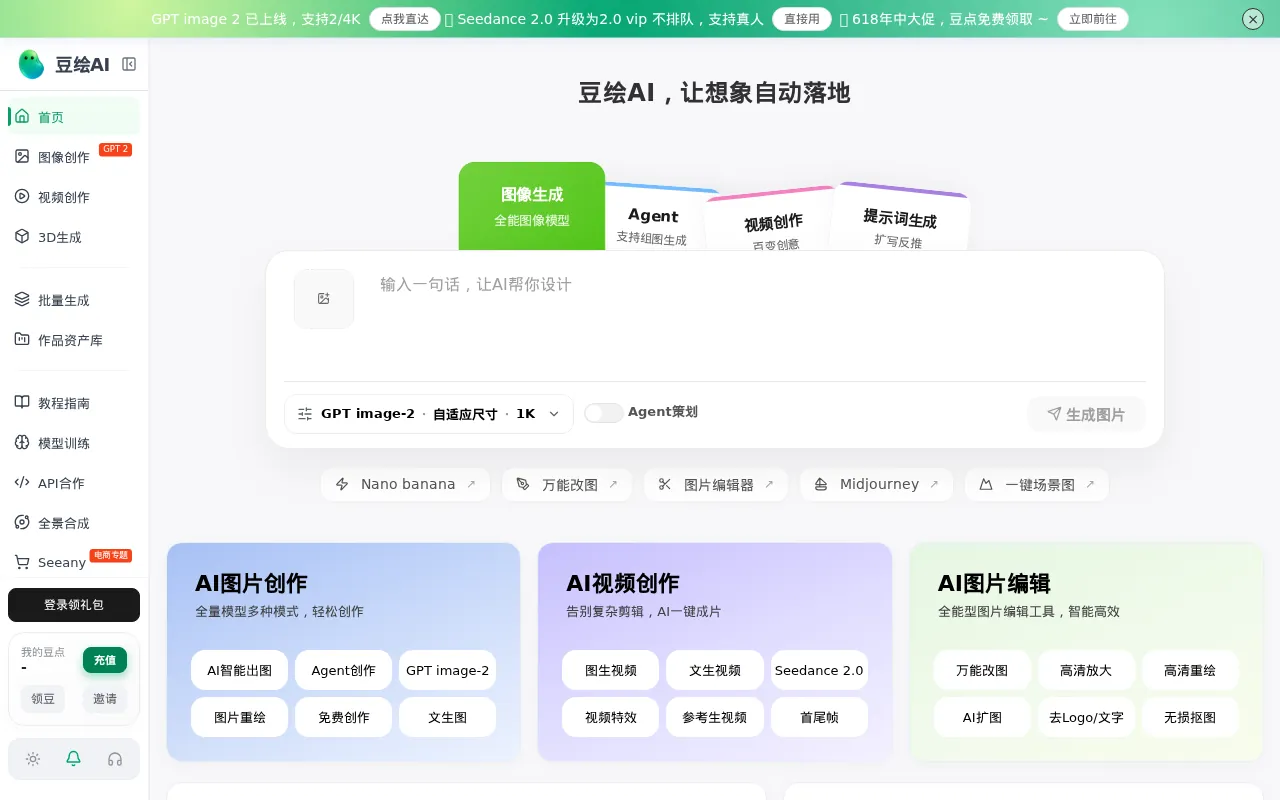Open the 图片编辑器 shortcut
This screenshot has width=1280, height=800.
tap(716, 484)
